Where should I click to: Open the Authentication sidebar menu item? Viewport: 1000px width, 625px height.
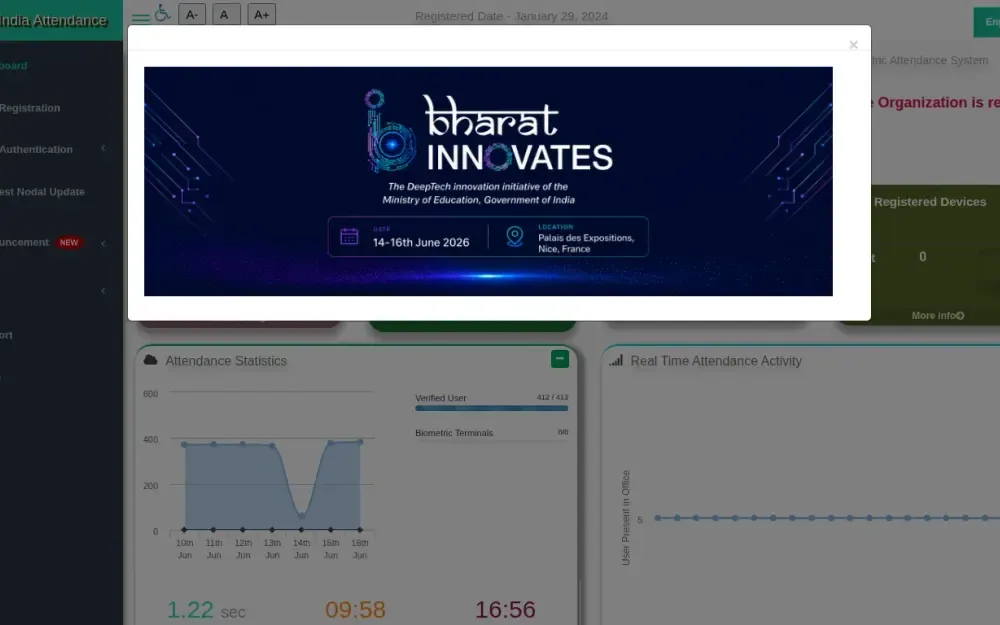coord(36,149)
